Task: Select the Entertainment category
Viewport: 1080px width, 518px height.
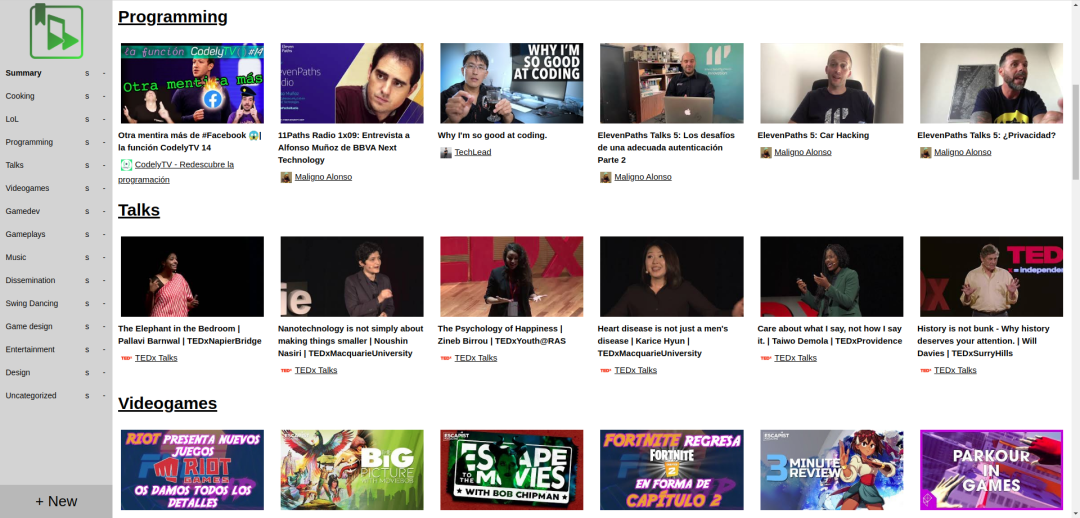Action: click(x=30, y=349)
